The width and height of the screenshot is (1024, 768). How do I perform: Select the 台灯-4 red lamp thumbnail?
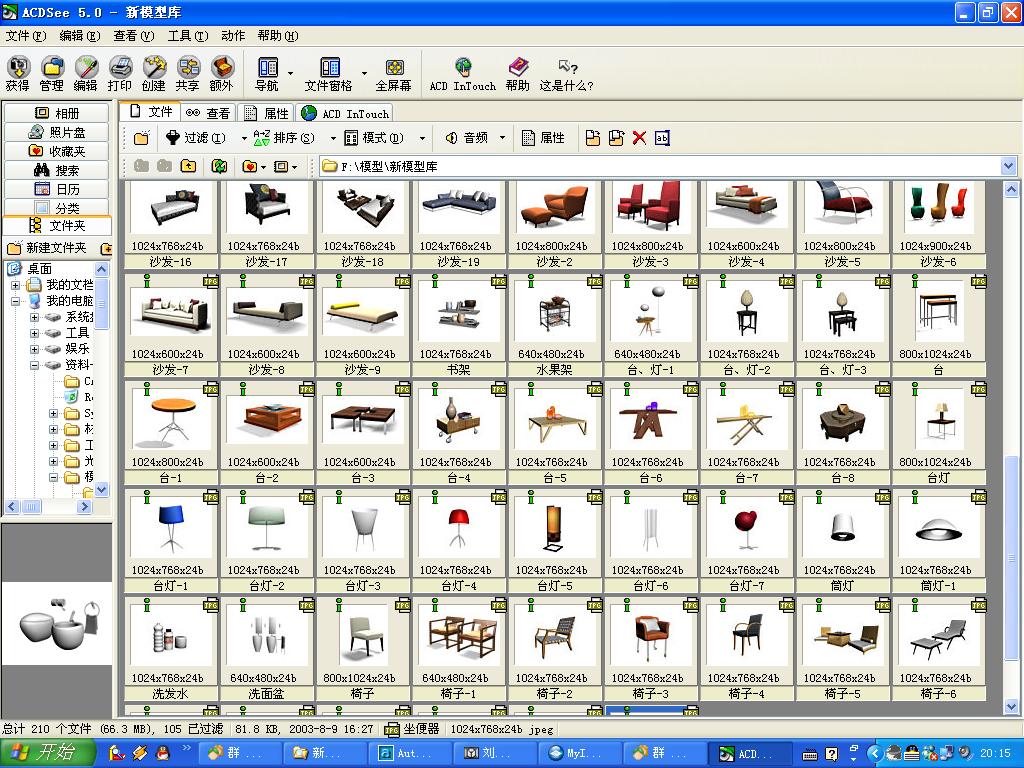tap(458, 541)
